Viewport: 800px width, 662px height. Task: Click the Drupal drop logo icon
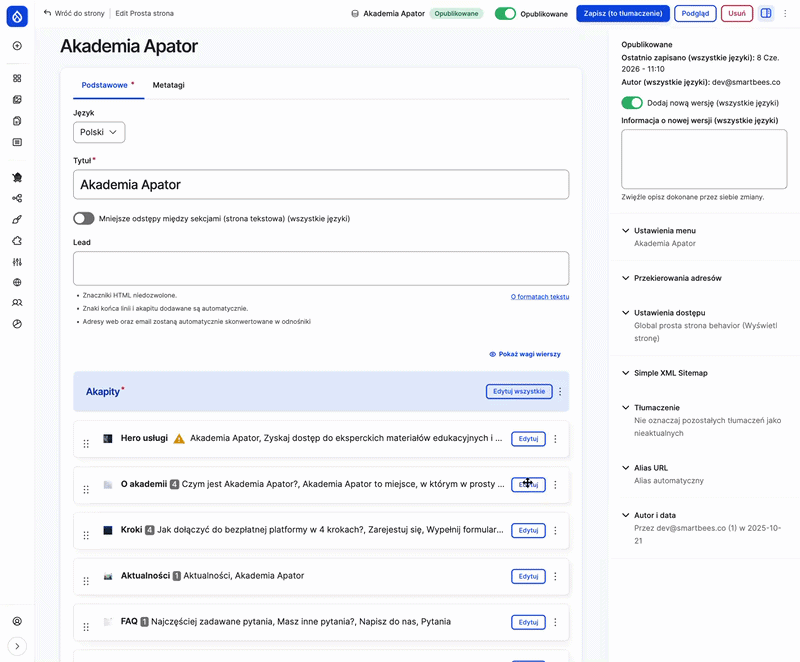(17, 16)
